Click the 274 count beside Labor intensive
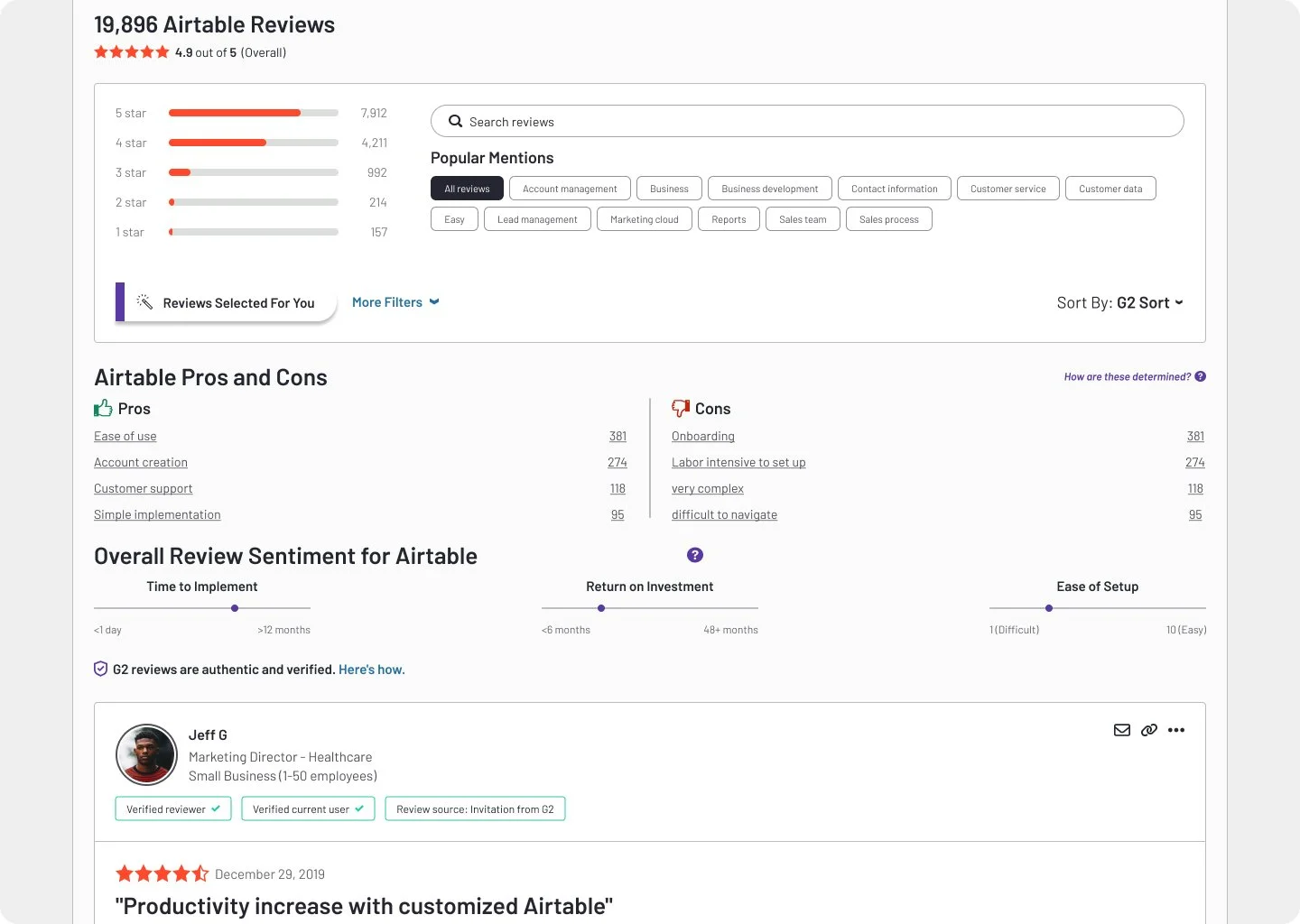 pos(1195,462)
